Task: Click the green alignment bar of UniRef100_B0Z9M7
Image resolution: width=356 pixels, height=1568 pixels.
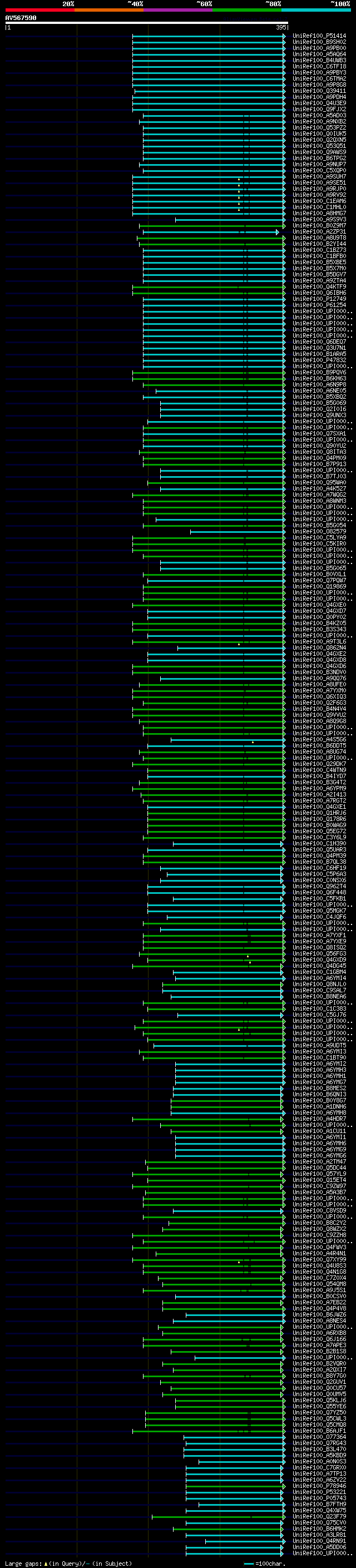Action: [x=212, y=226]
